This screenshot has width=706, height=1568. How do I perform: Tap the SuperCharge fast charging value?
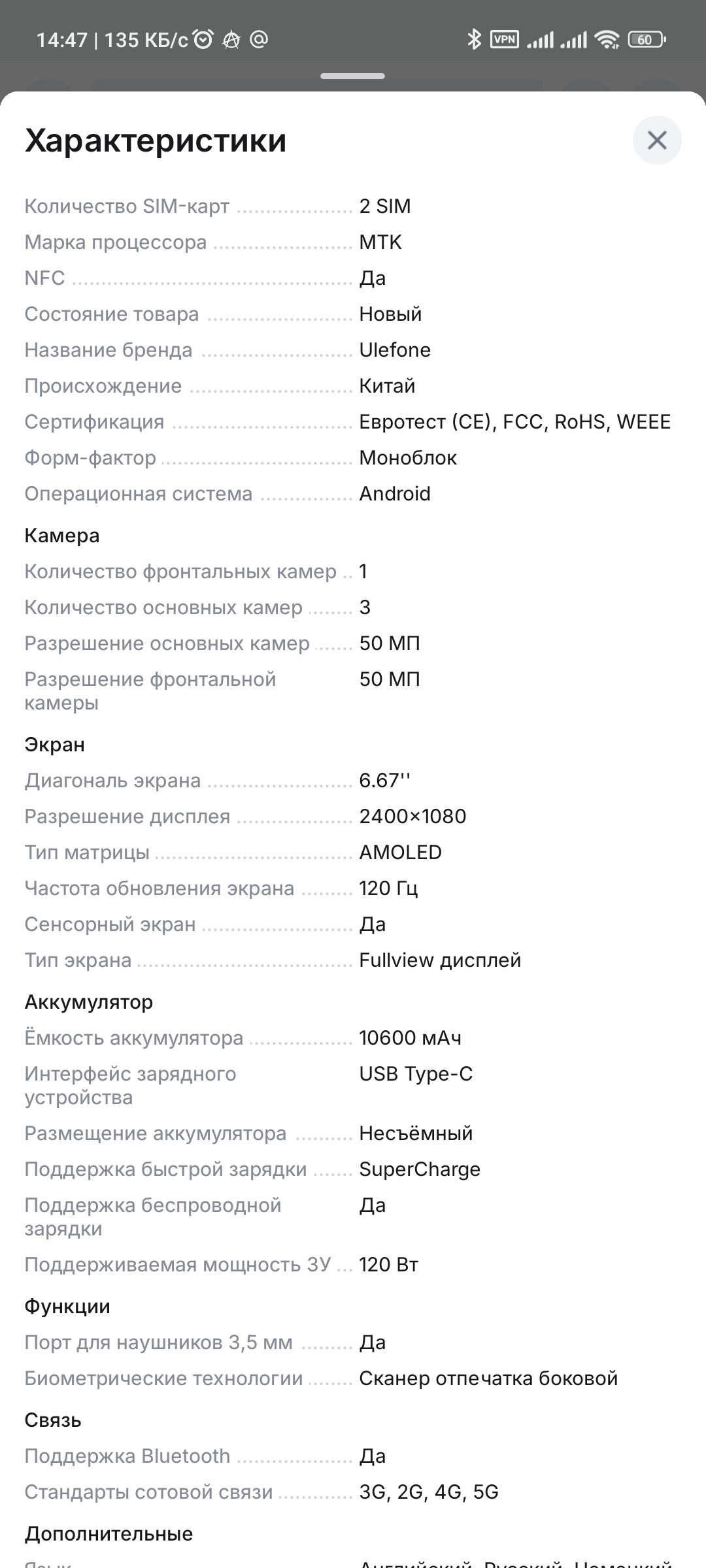point(420,1169)
